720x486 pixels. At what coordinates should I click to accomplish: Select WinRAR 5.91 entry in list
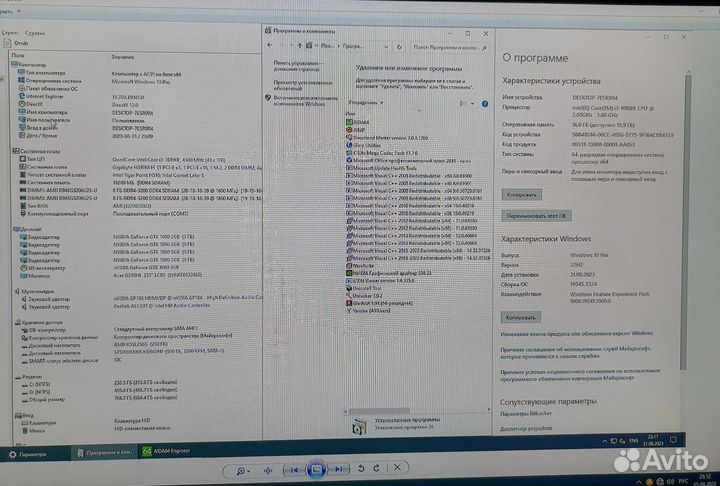379,303
